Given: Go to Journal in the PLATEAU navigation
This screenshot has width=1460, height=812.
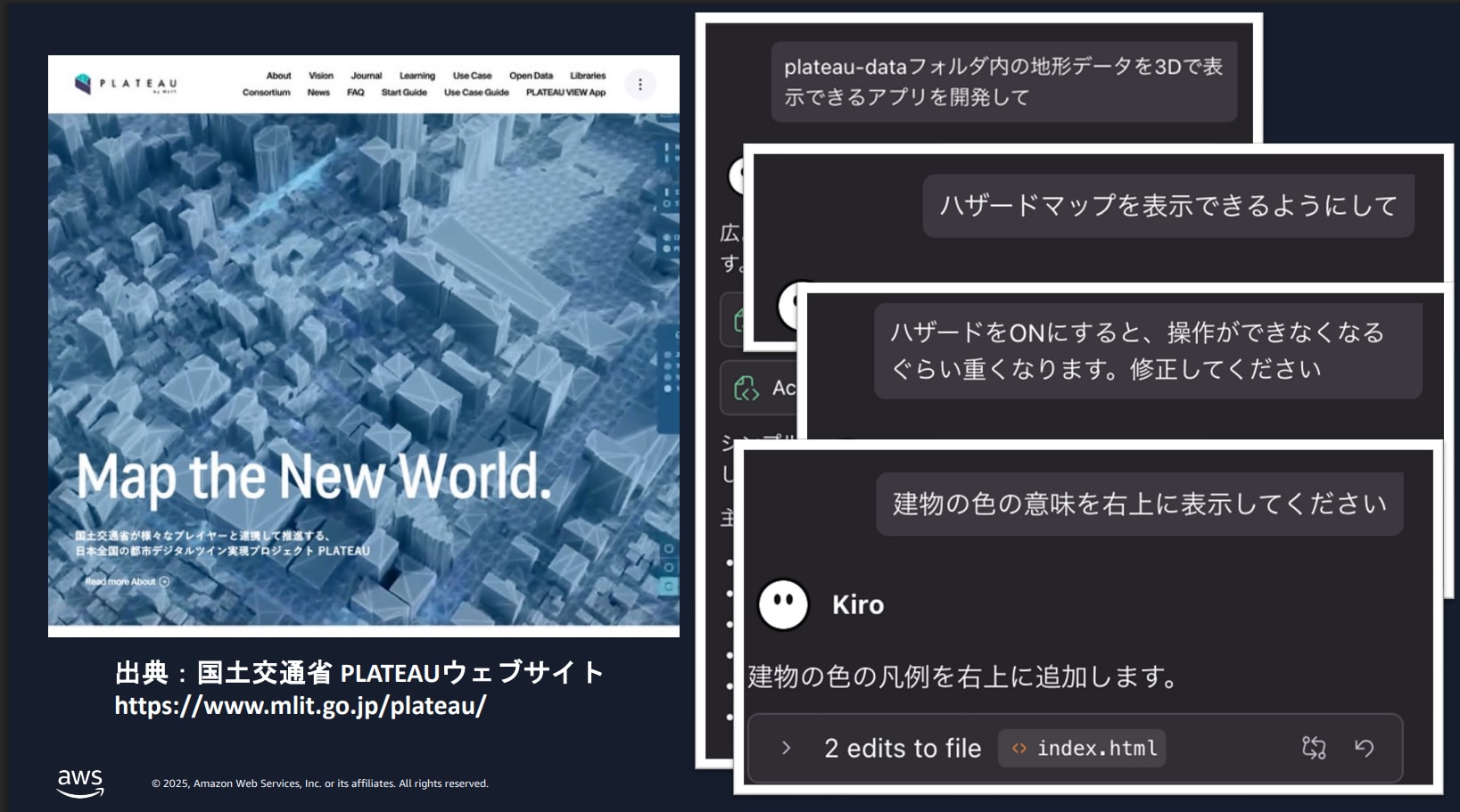Looking at the screenshot, I should 366,76.
